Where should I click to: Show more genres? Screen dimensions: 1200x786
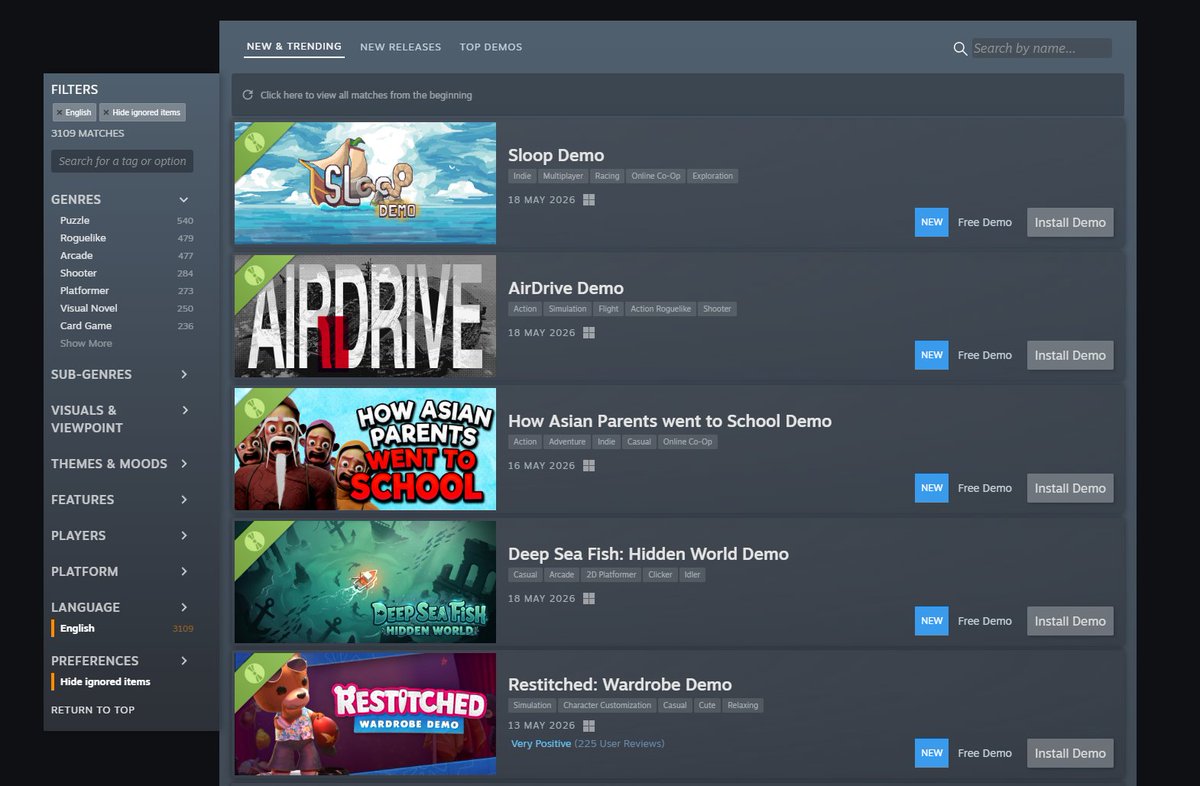[x=86, y=343]
